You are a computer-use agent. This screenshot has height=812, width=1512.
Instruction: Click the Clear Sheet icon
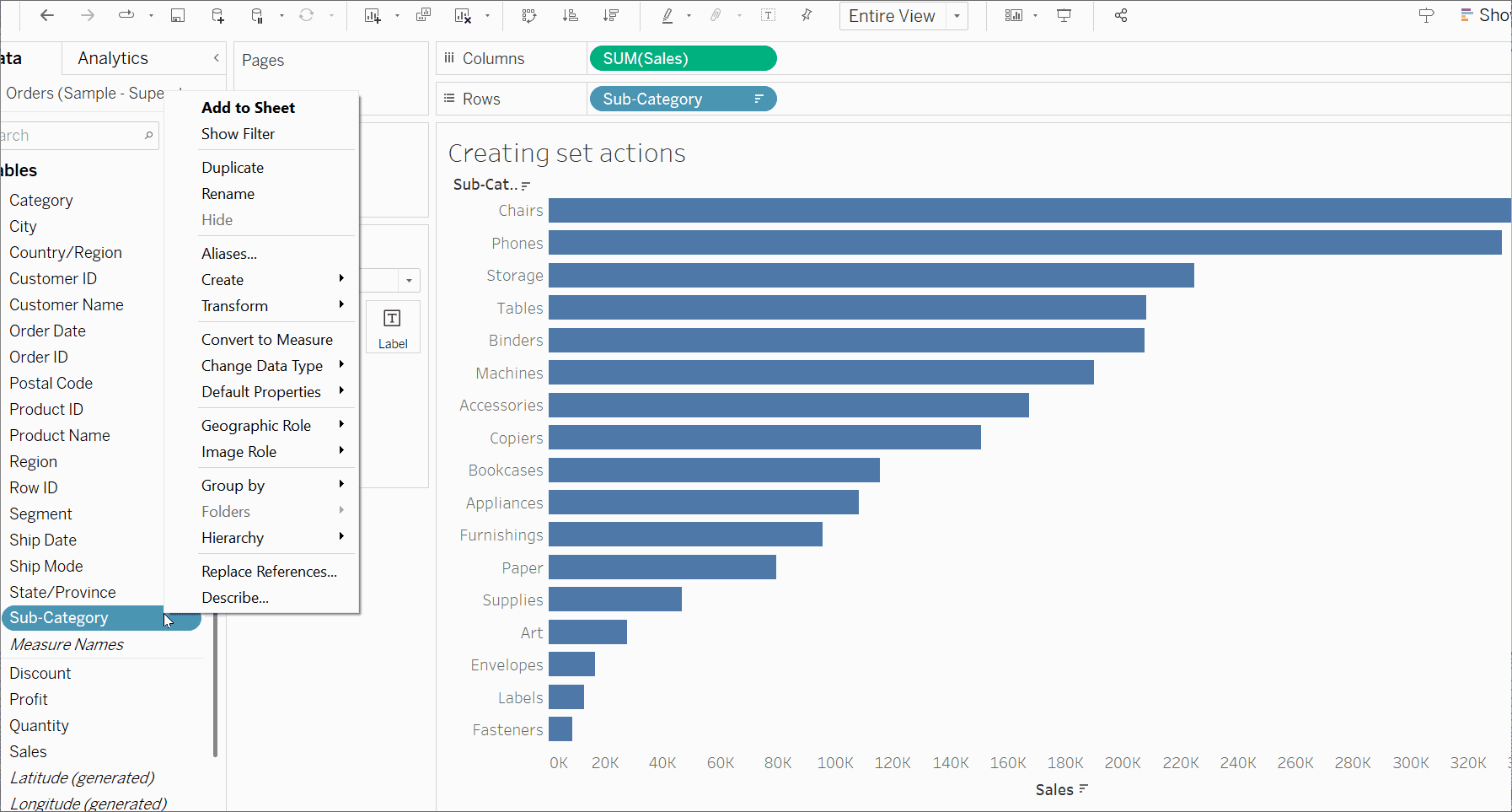coord(463,16)
